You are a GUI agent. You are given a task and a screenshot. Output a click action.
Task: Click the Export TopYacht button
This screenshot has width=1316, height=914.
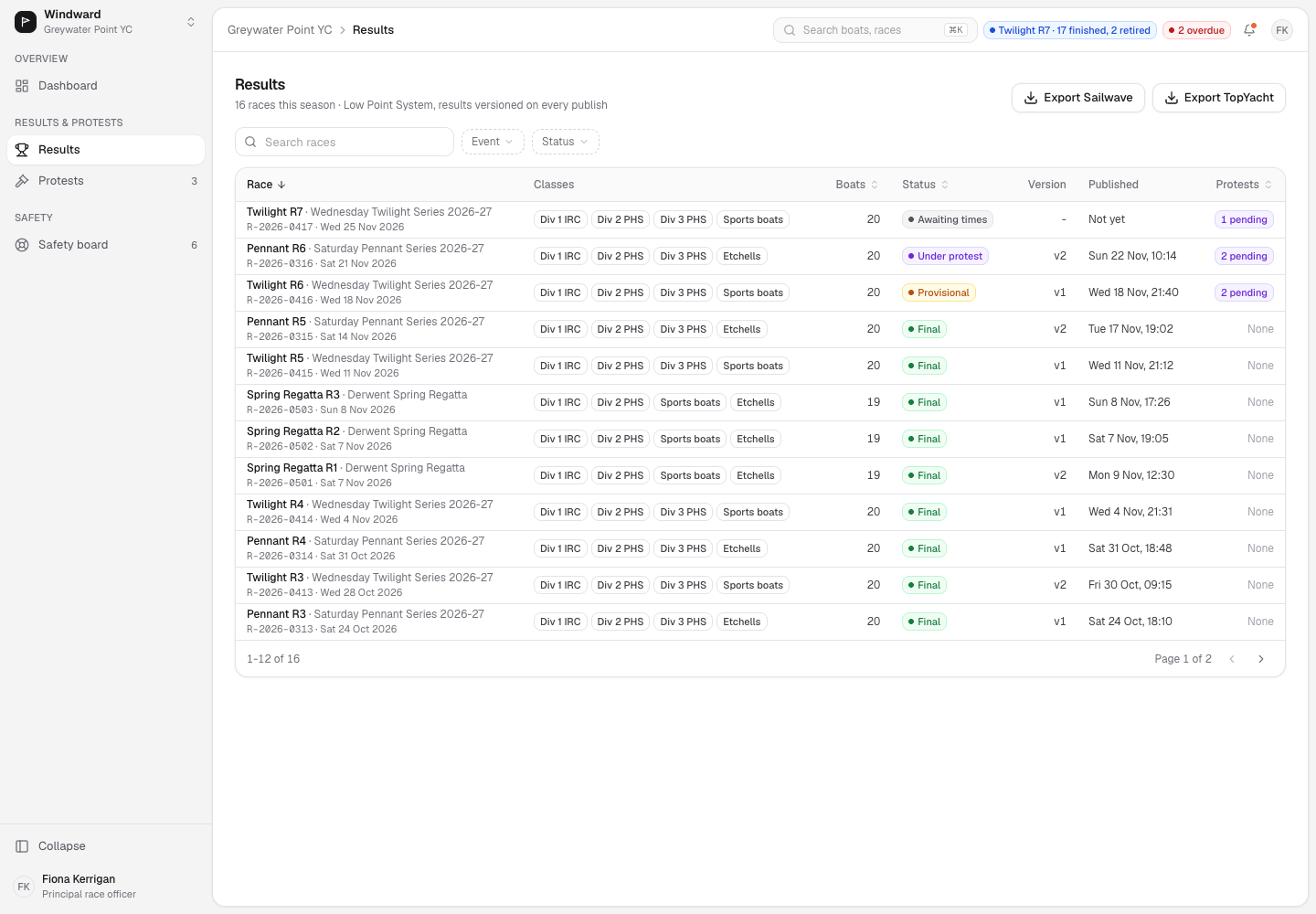[x=1219, y=98]
